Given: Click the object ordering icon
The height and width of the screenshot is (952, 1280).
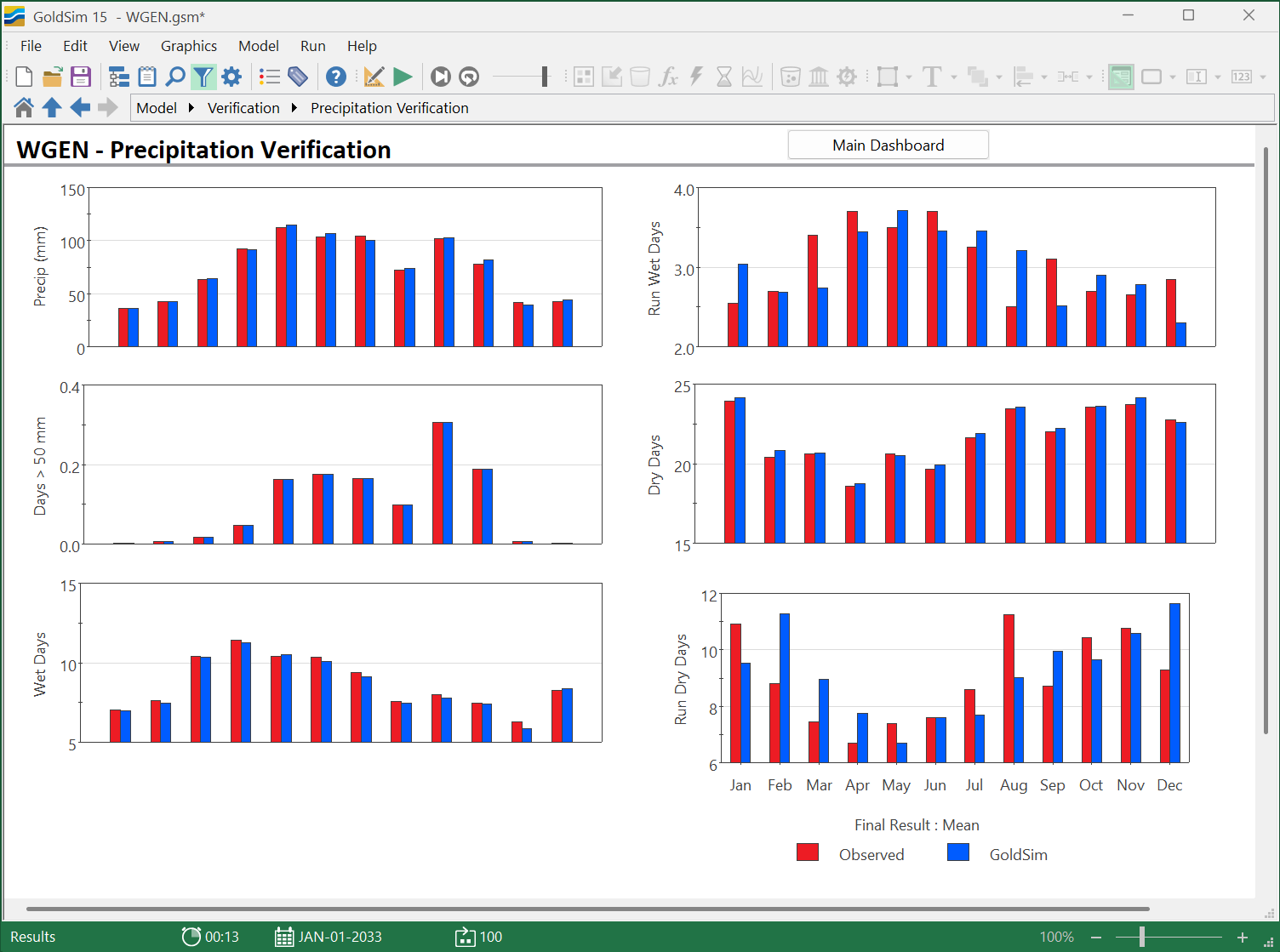Looking at the screenshot, I should pyautogui.click(x=978, y=77).
